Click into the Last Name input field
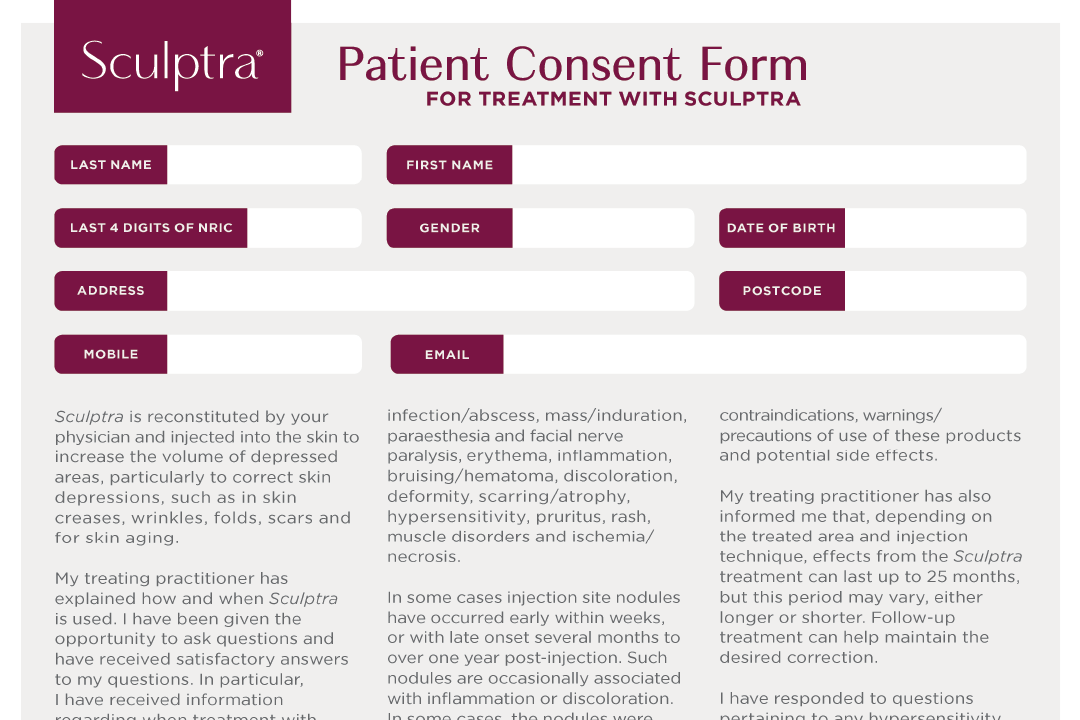The height and width of the screenshot is (720, 1080). click(x=263, y=165)
